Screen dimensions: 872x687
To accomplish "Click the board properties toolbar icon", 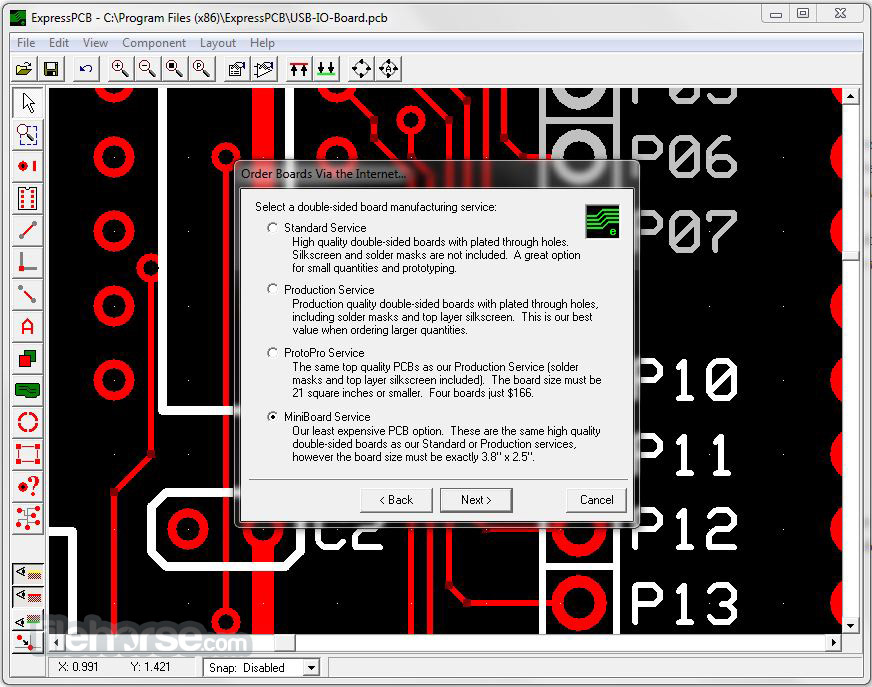I will pos(264,69).
